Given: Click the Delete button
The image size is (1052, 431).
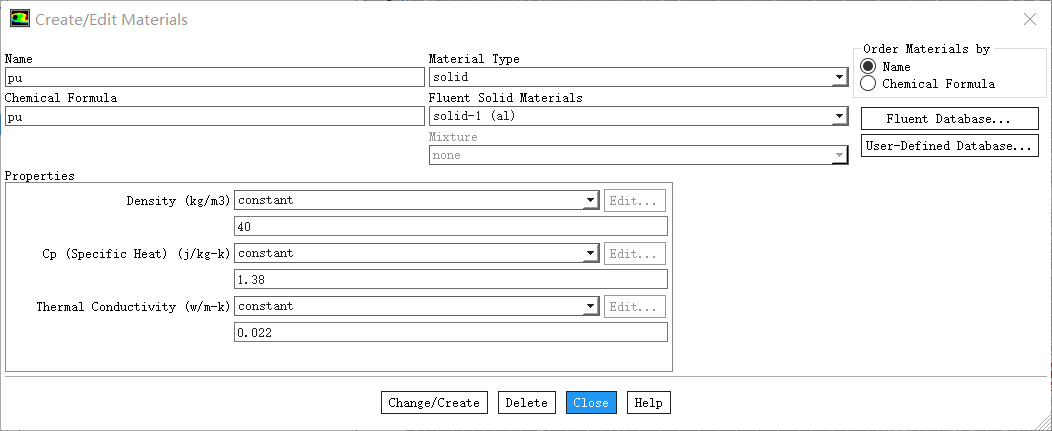Looking at the screenshot, I should point(526,403).
